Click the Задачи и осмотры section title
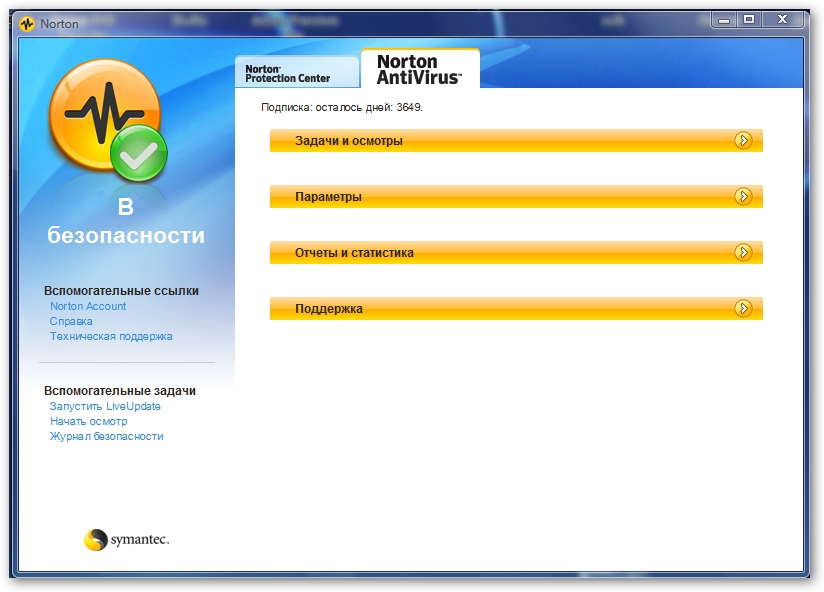 pyautogui.click(x=349, y=141)
